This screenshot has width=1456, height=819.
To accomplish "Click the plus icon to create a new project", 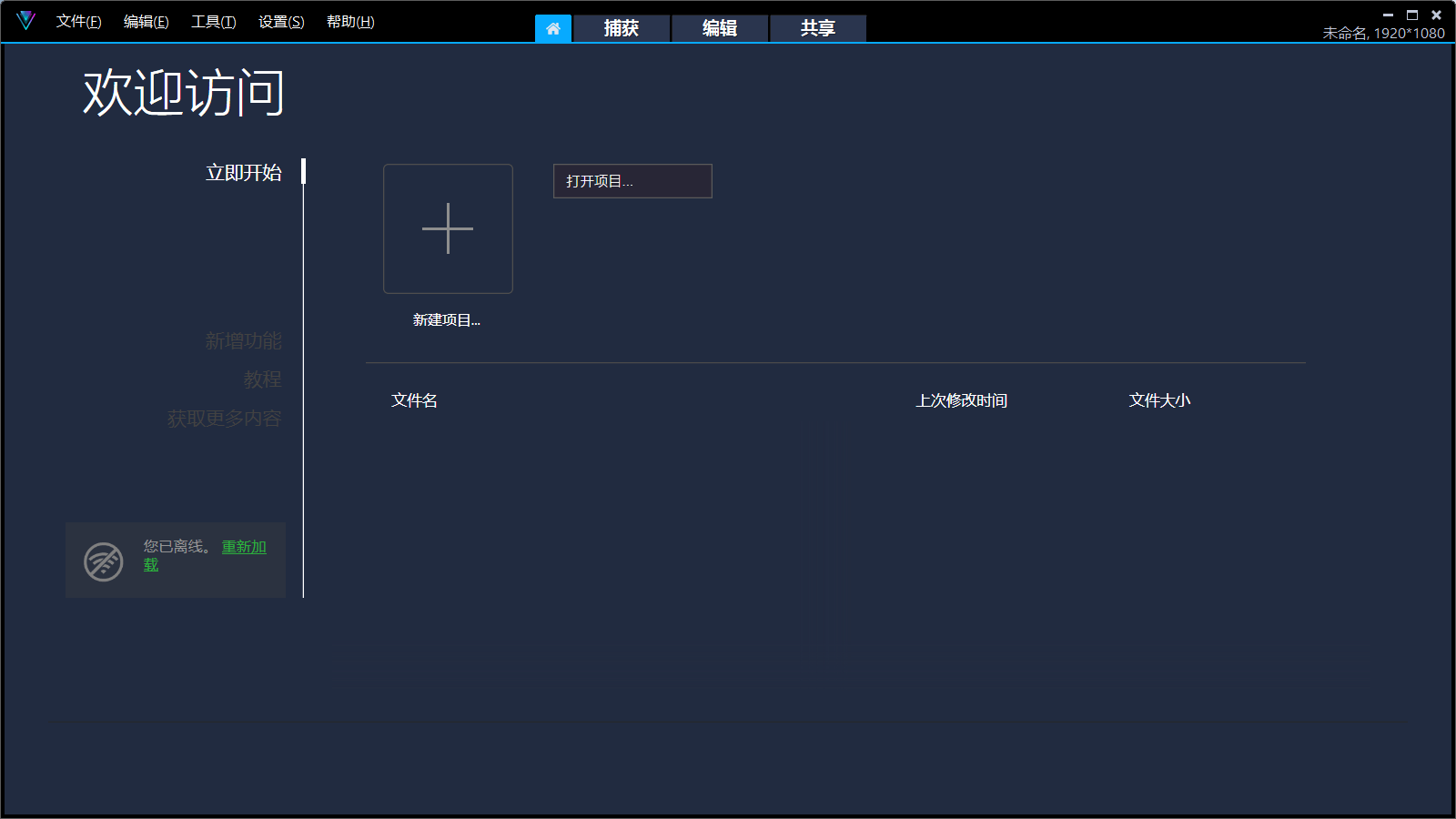I will pos(448,228).
